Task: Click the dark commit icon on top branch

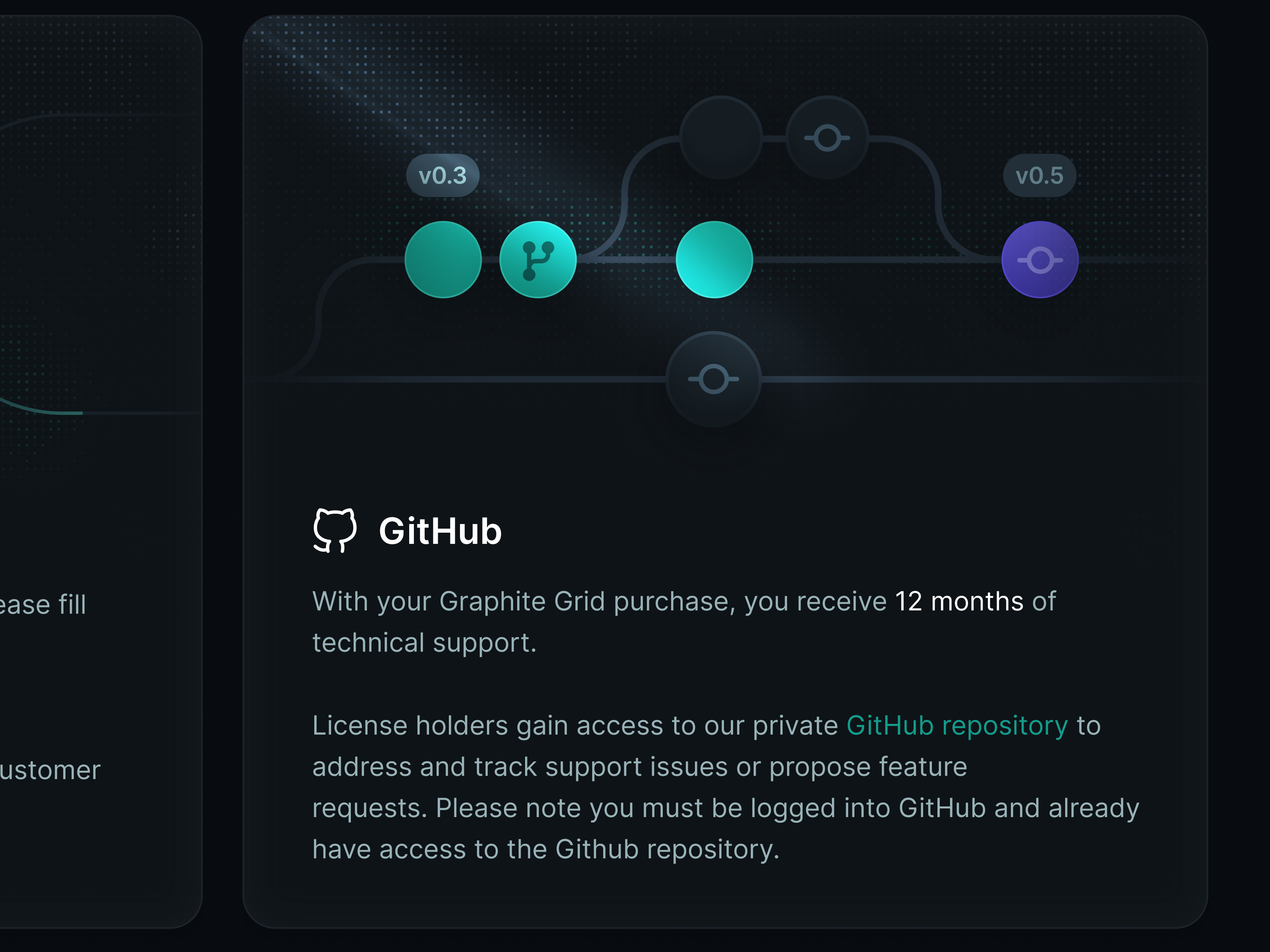Action: click(827, 138)
